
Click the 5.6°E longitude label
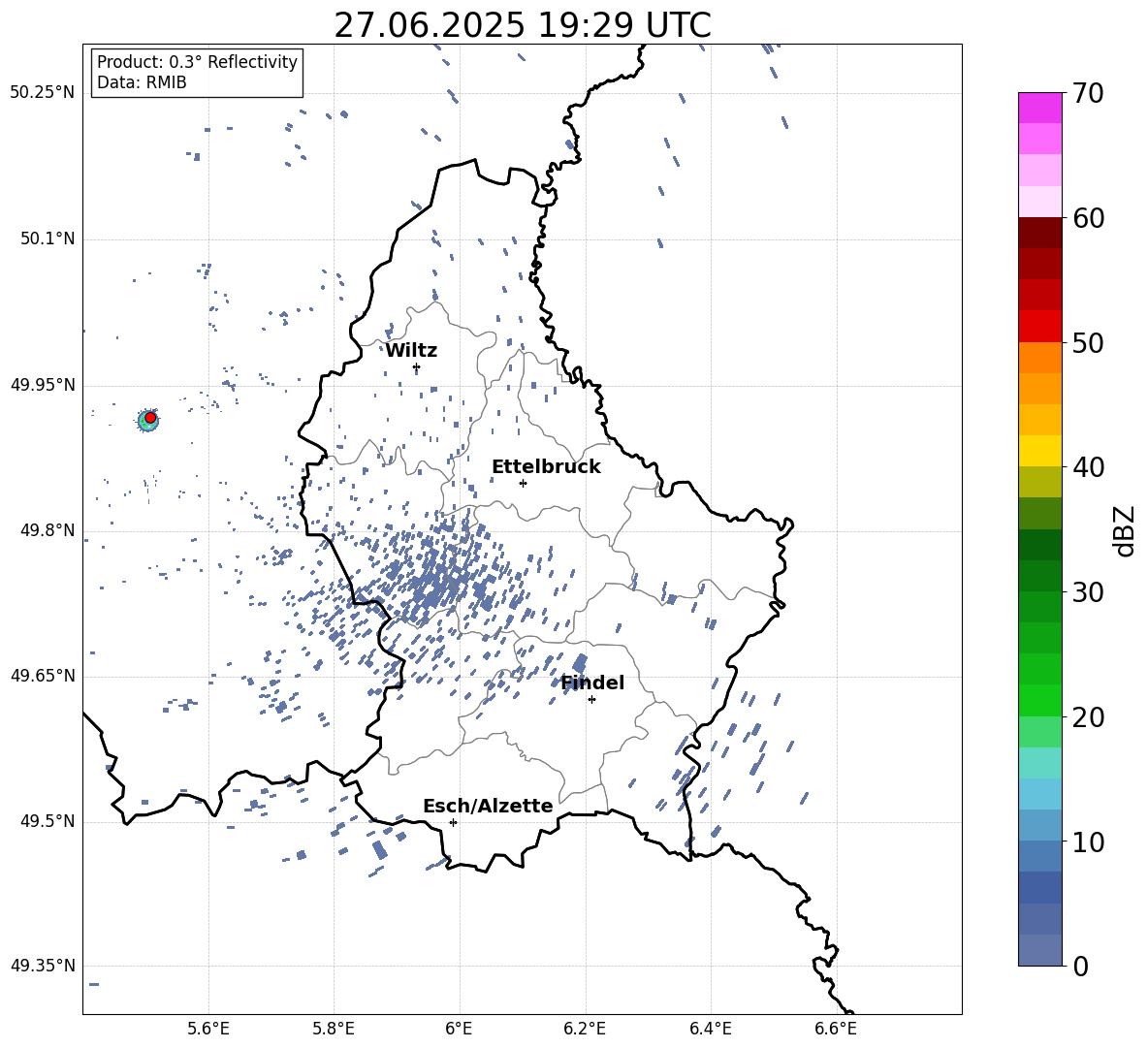pos(208,1029)
